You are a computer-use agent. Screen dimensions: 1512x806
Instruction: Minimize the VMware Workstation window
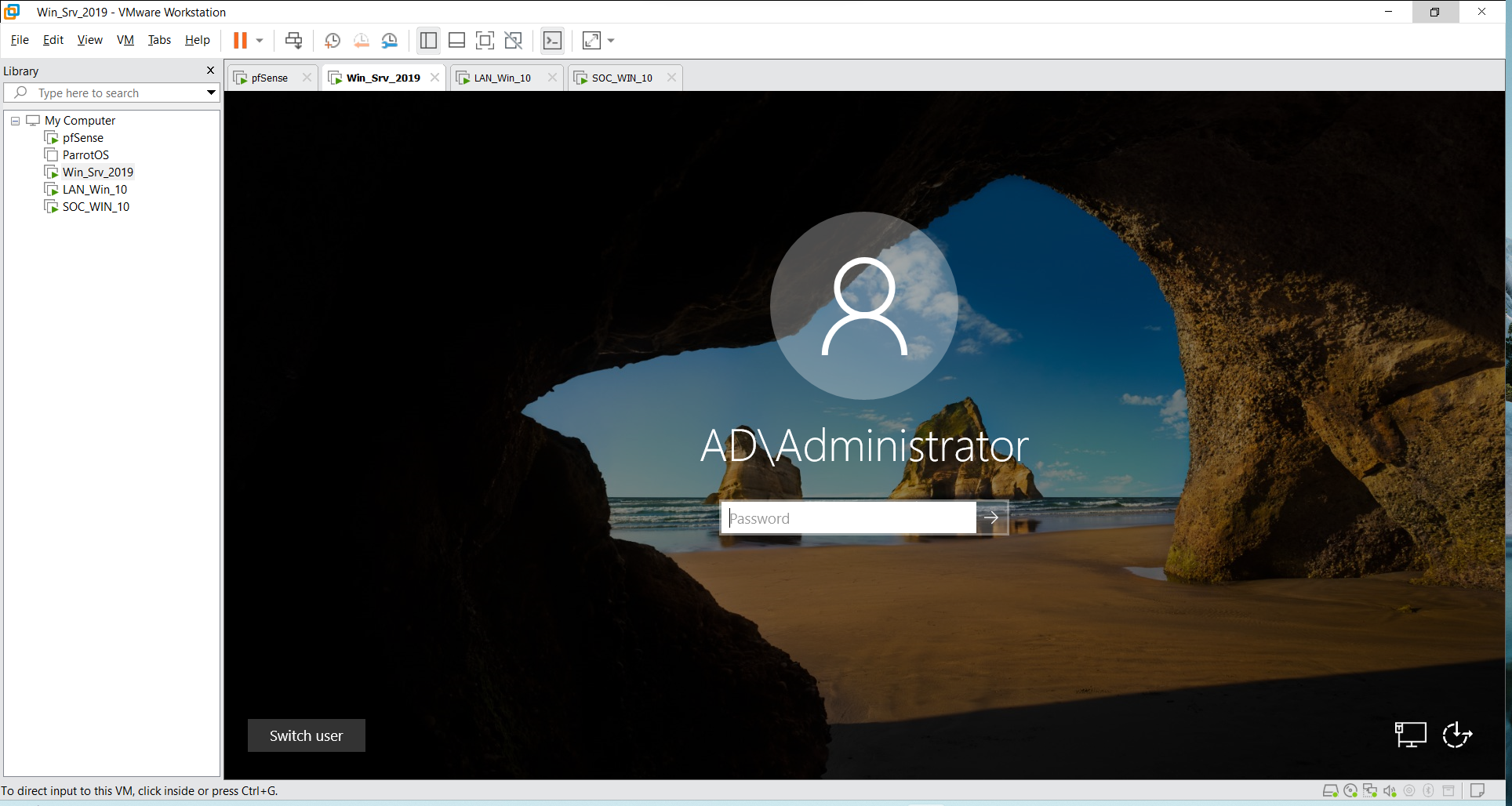(1388, 12)
